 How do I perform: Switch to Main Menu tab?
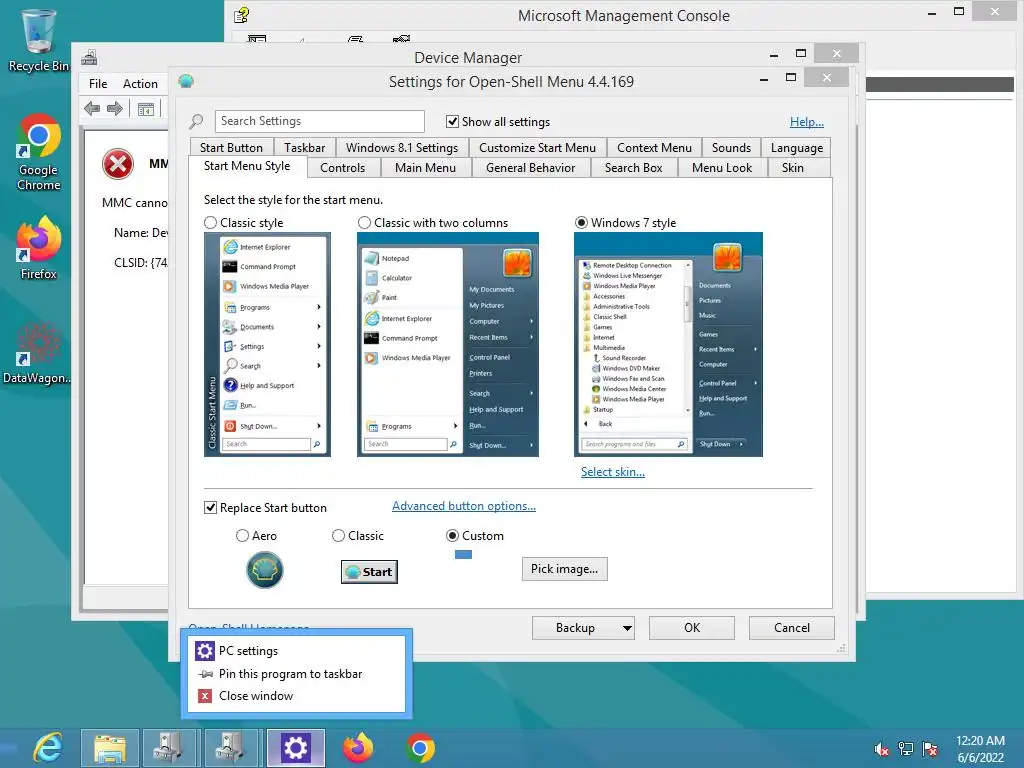pos(425,168)
